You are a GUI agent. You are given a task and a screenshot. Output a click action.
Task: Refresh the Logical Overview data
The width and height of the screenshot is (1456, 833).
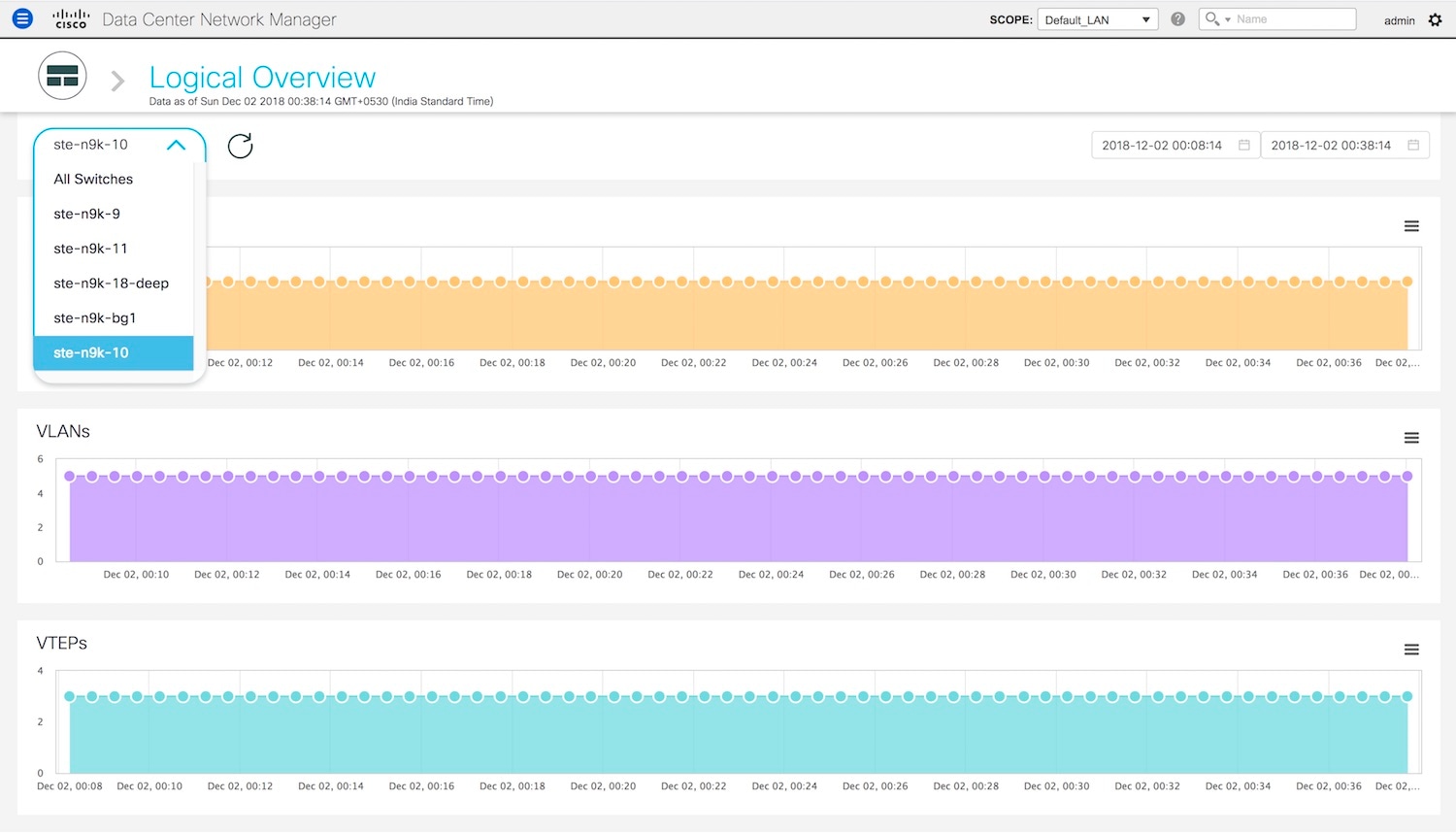(x=240, y=146)
